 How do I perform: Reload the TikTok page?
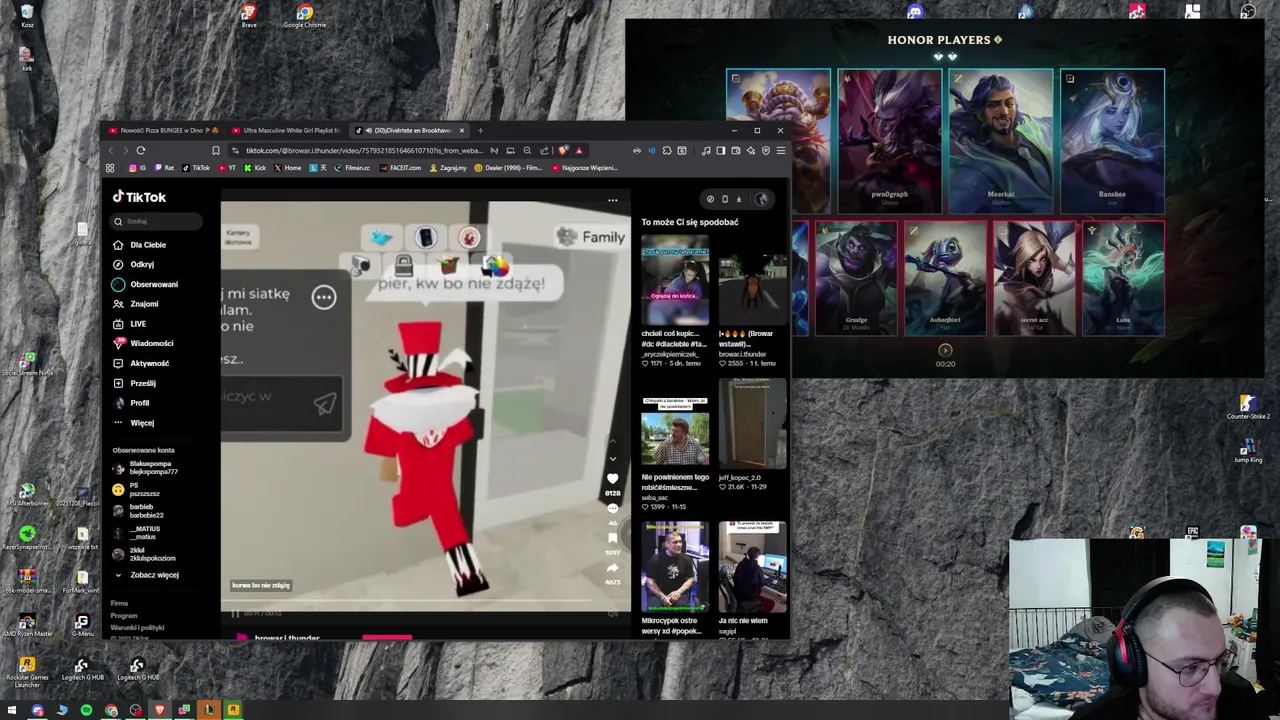tap(140, 150)
